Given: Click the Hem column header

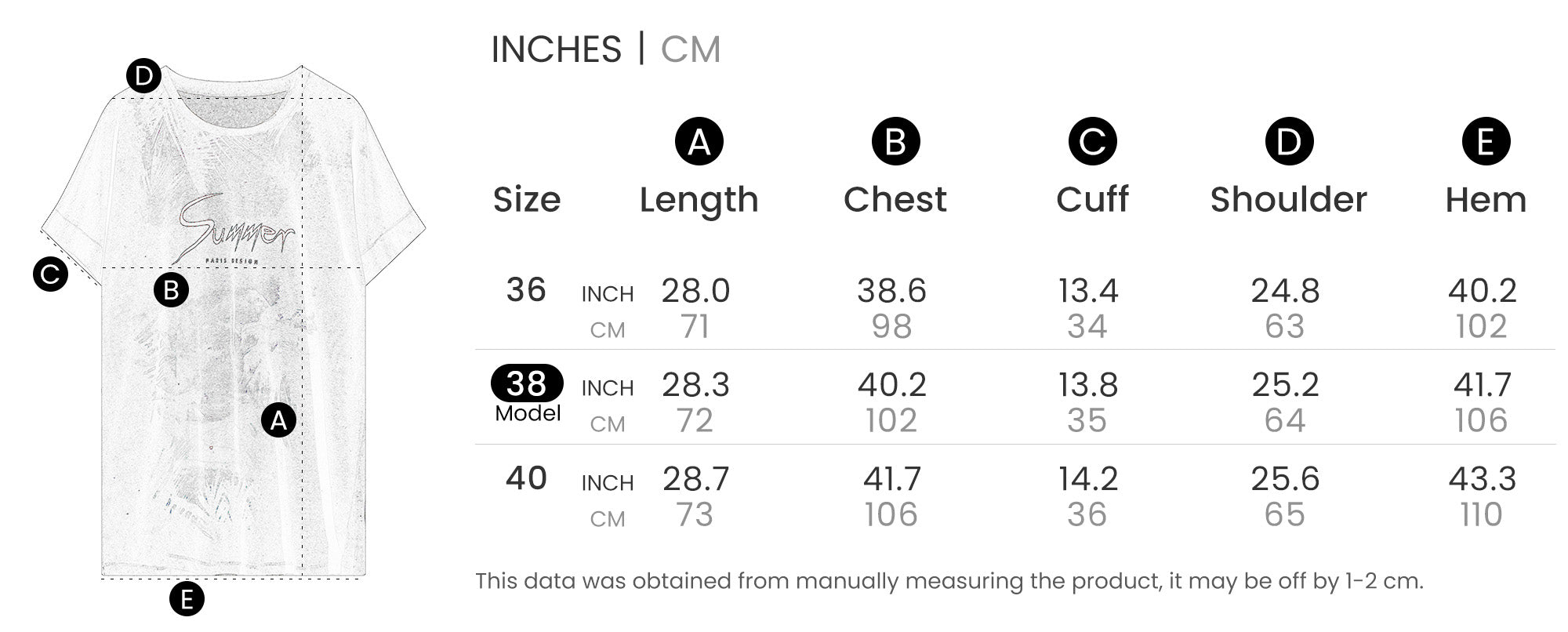Looking at the screenshot, I should click(1486, 200).
